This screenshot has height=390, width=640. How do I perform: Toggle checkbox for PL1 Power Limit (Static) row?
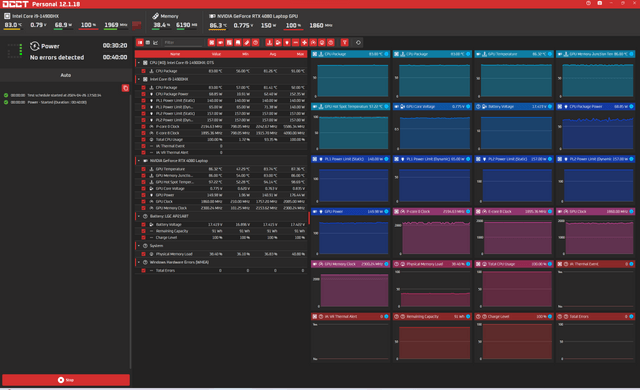(143, 100)
